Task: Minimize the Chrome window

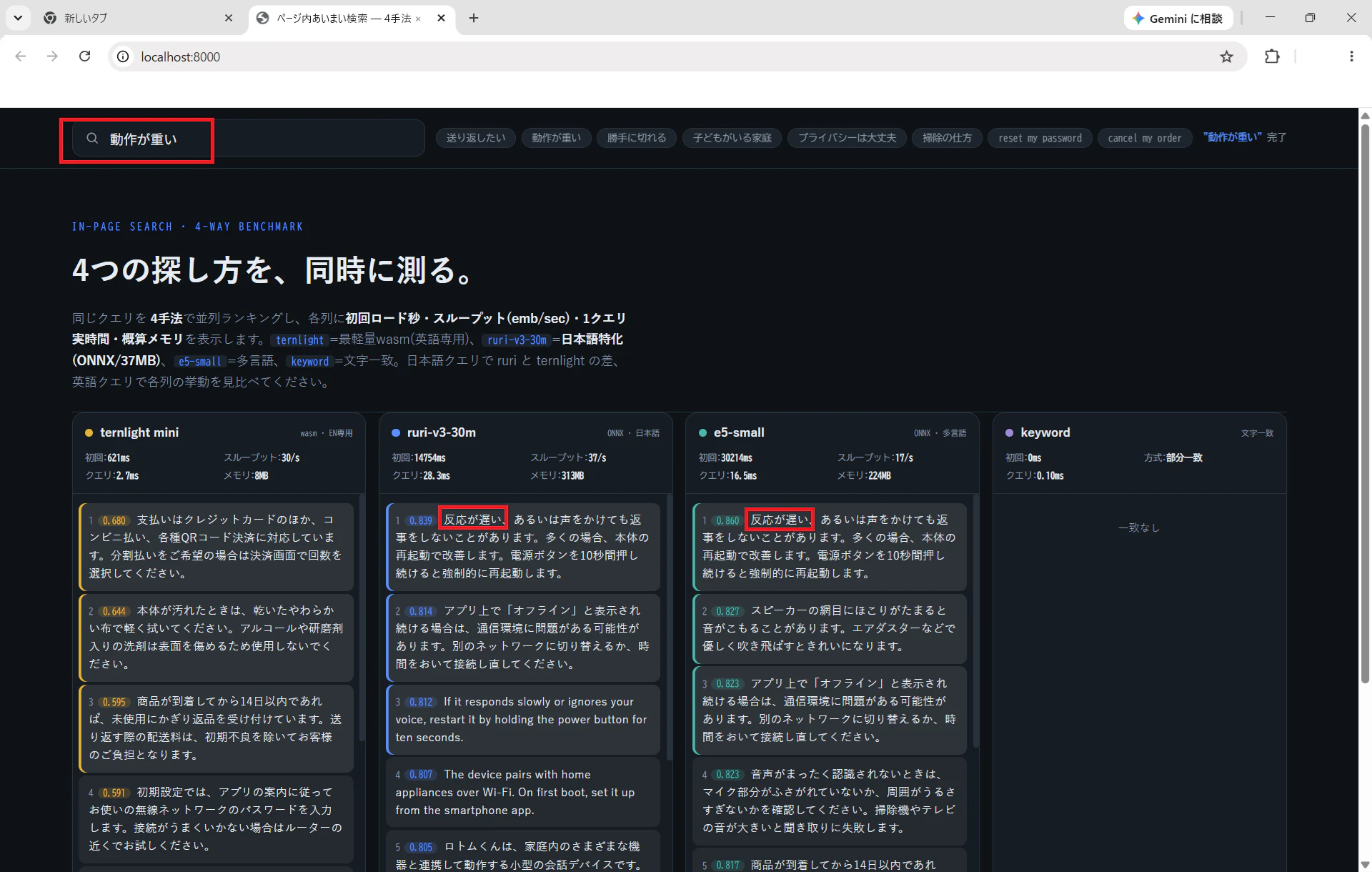Action: click(1270, 18)
